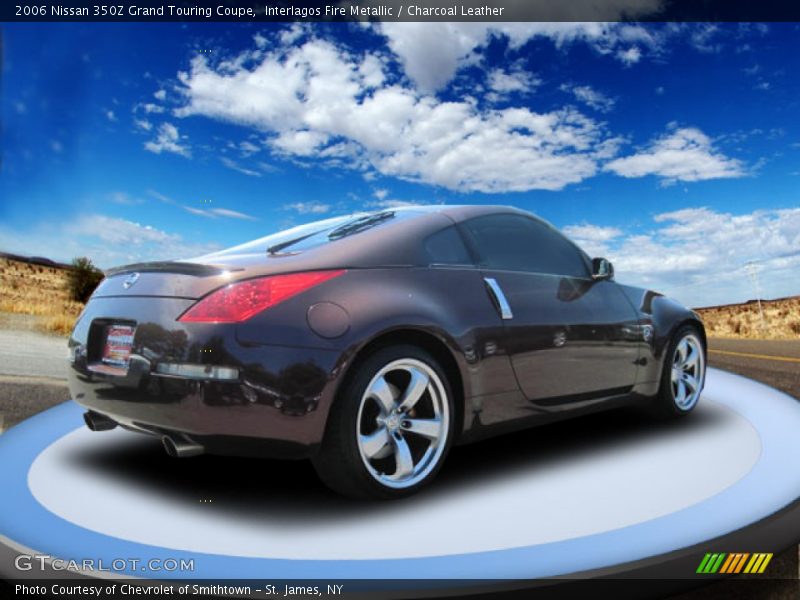This screenshot has height=600, width=800.
Task: Click the green-orange-yellow striped logo icon
Action: [734, 563]
